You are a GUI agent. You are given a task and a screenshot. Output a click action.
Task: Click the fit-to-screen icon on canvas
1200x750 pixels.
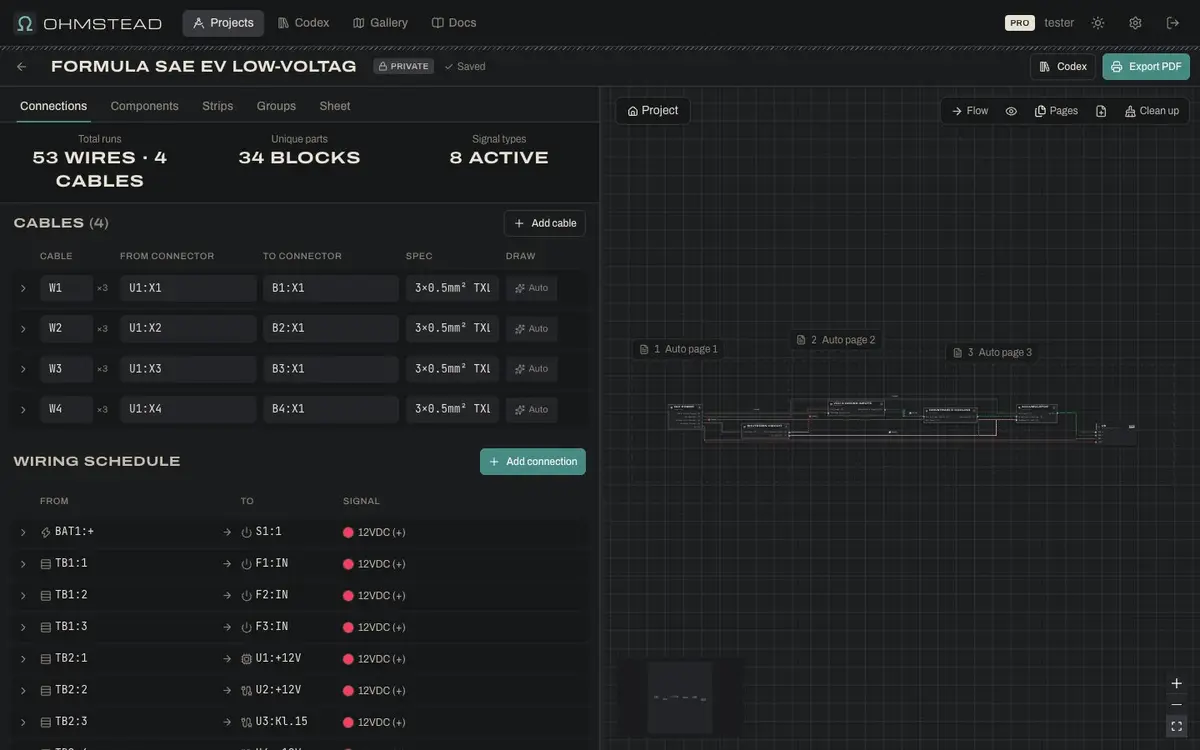click(x=1176, y=727)
